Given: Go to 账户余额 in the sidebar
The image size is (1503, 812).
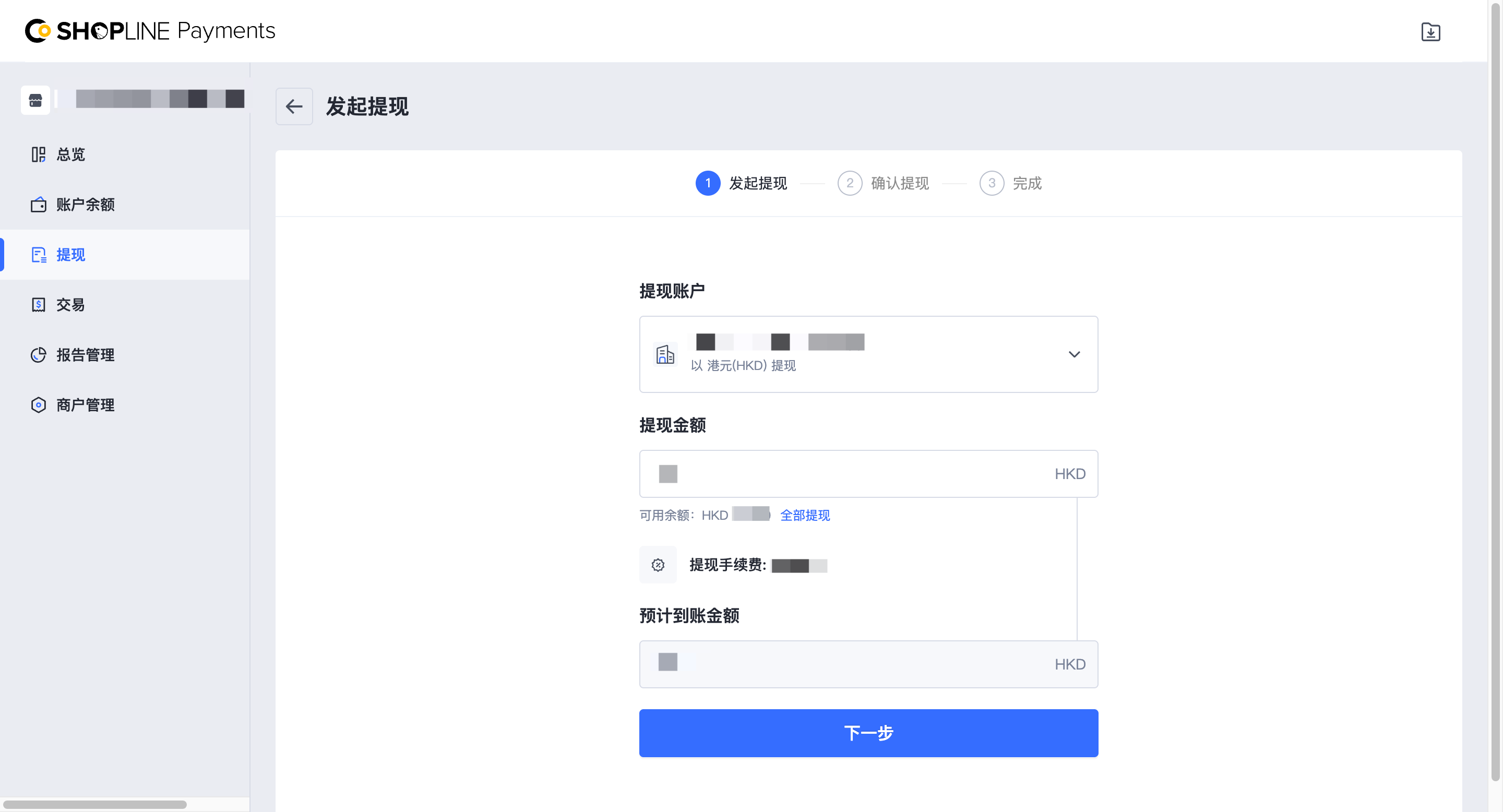Looking at the screenshot, I should 85,205.
